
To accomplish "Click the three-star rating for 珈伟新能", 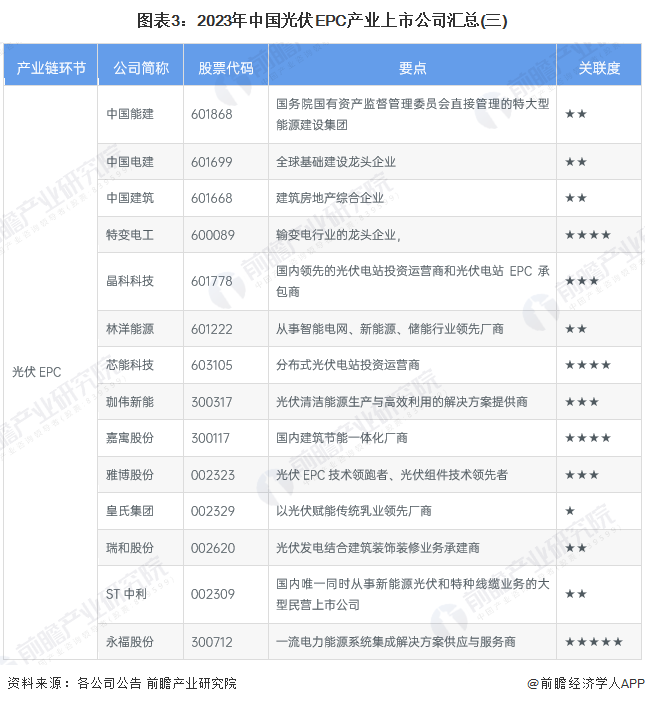I will tap(582, 402).
